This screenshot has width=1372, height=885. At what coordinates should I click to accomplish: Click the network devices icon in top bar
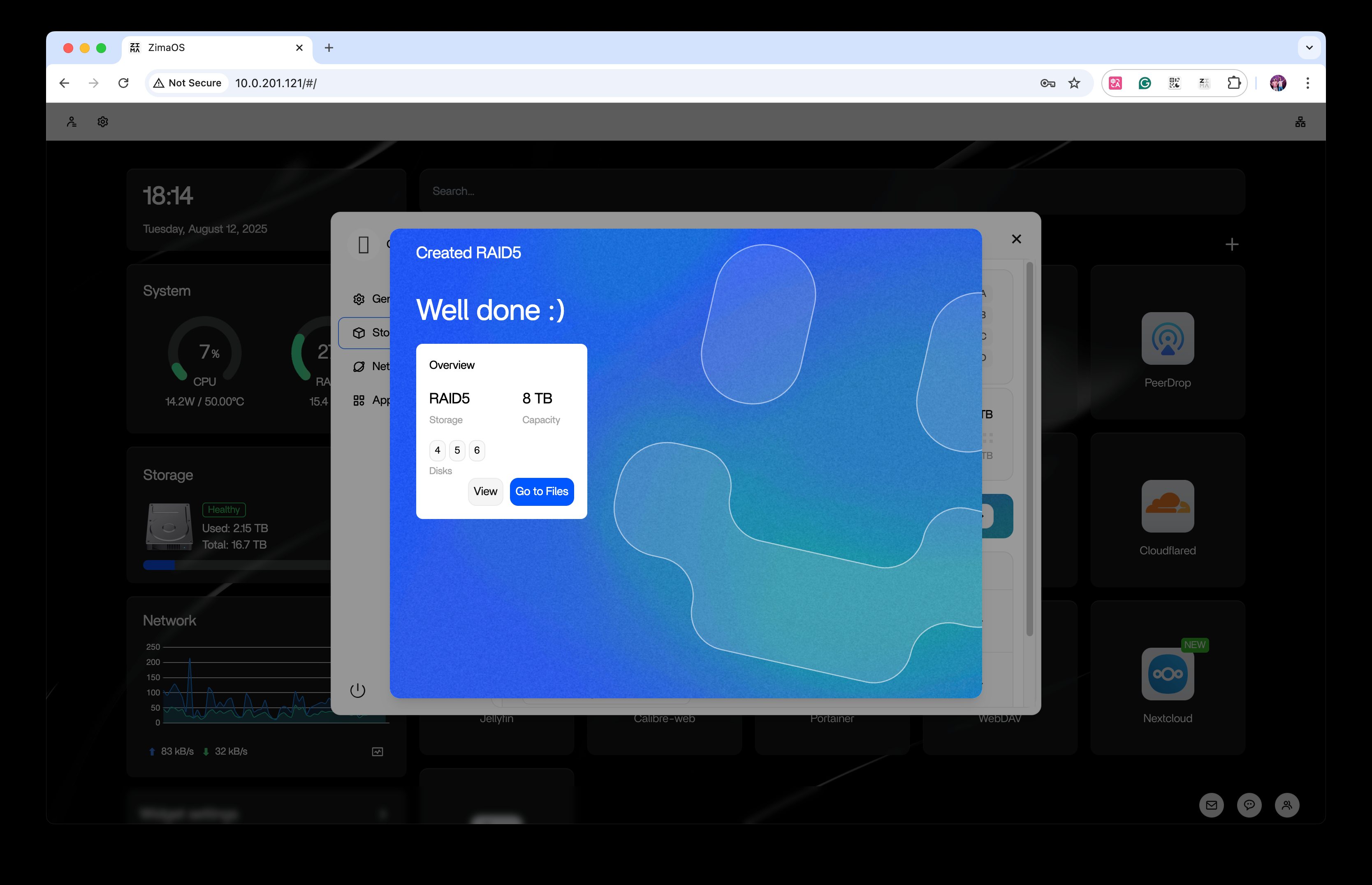click(x=1300, y=122)
